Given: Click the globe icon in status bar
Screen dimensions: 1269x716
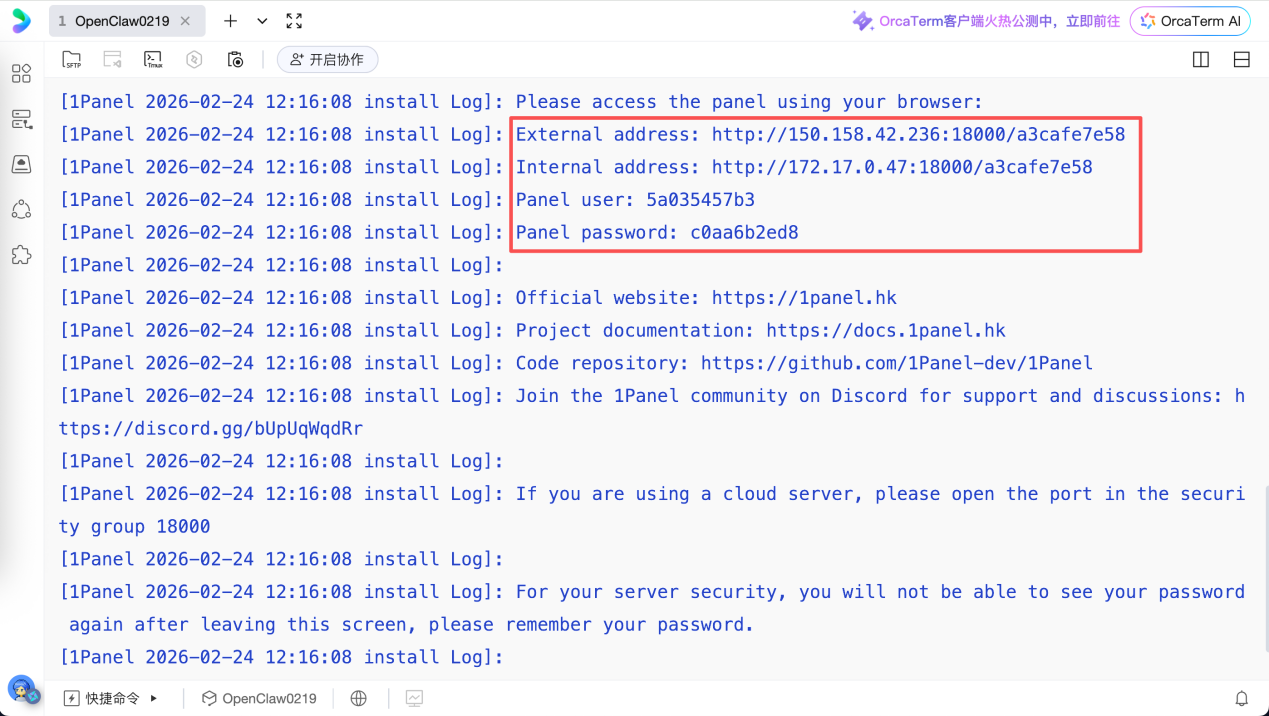Looking at the screenshot, I should click(359, 698).
